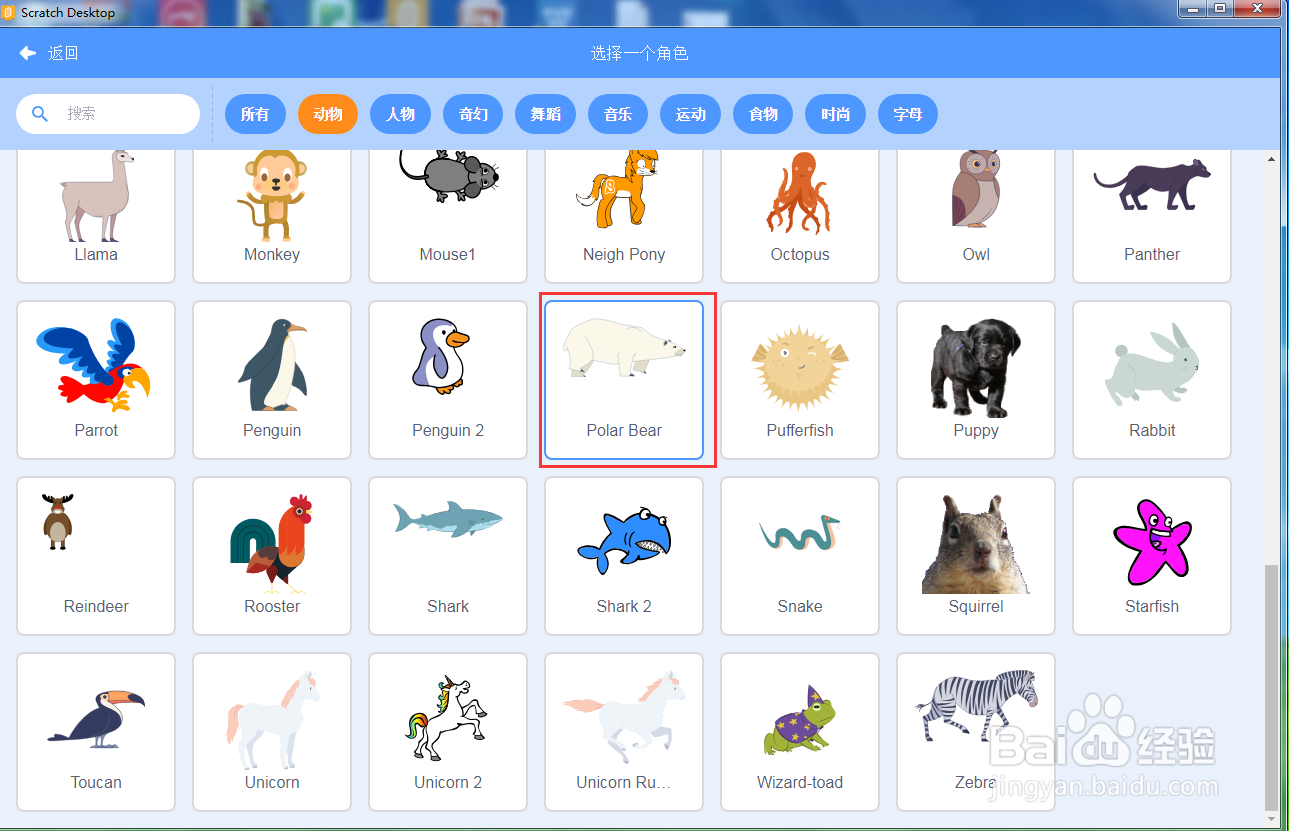Pick the Snake sprite

click(800, 556)
